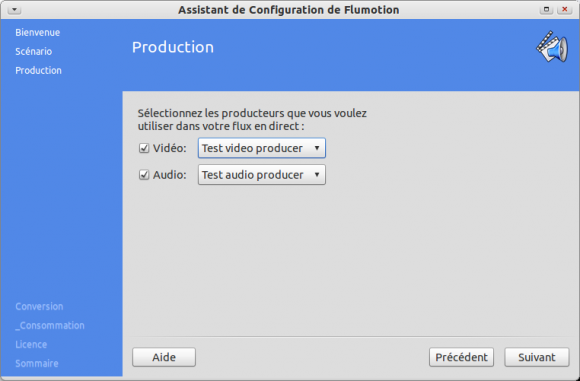The width and height of the screenshot is (580, 381).
Task: Open the Test audio producer dropdown
Action: click(262, 175)
